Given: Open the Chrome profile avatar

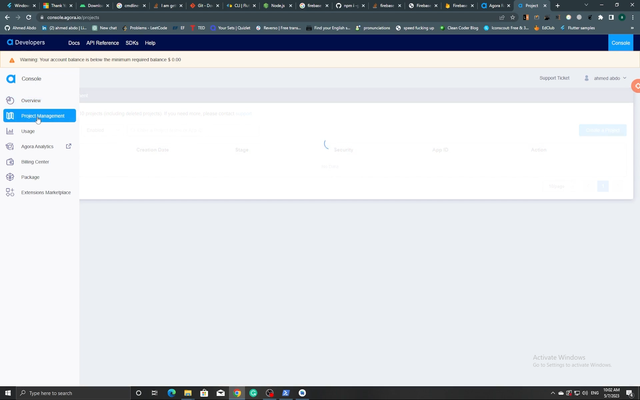Looking at the screenshot, I should (x=622, y=18).
